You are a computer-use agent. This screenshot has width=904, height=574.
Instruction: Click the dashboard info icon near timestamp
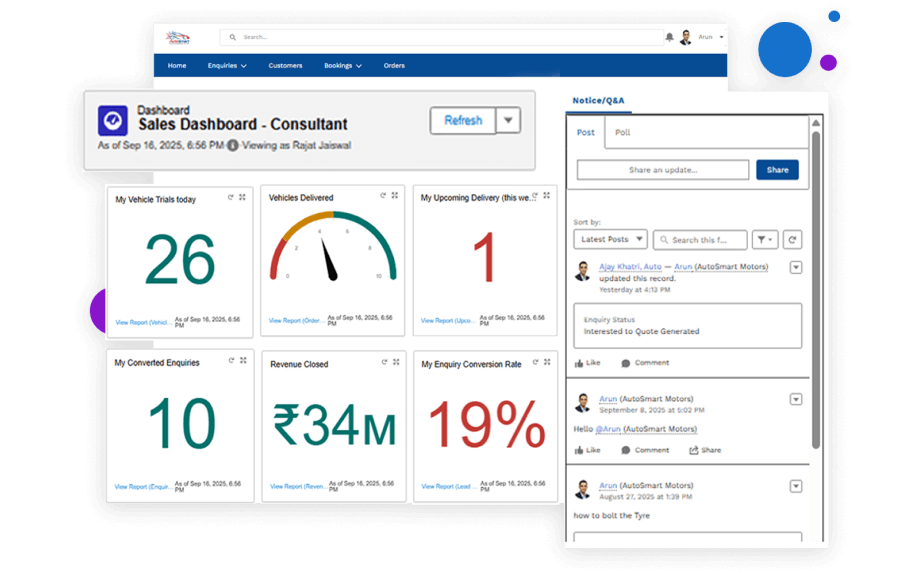pos(233,145)
